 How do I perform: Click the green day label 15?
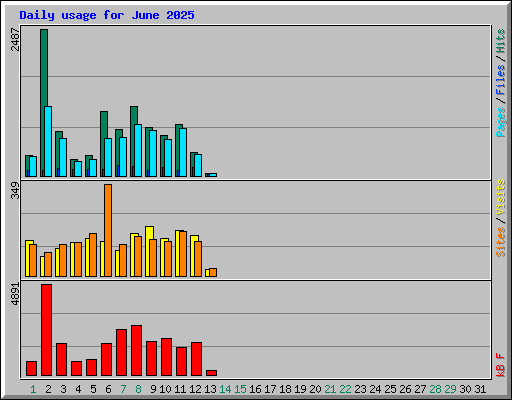pos(240,389)
